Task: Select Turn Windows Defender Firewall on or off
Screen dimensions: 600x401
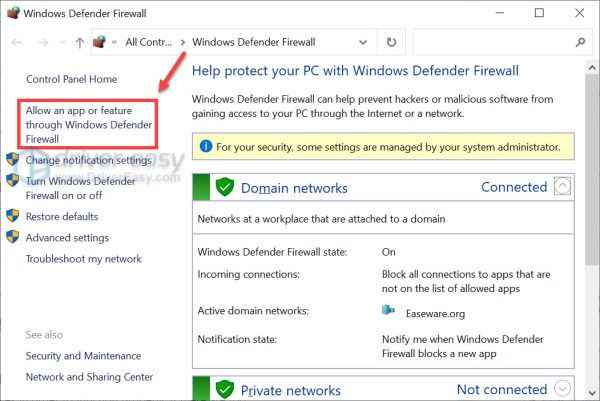Action: 80,188
